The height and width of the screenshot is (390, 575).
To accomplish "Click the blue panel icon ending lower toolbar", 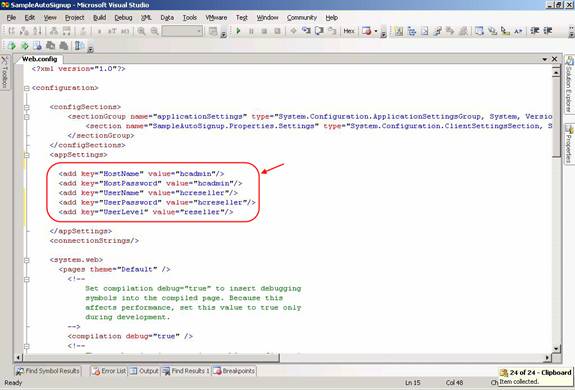I will (79, 46).
